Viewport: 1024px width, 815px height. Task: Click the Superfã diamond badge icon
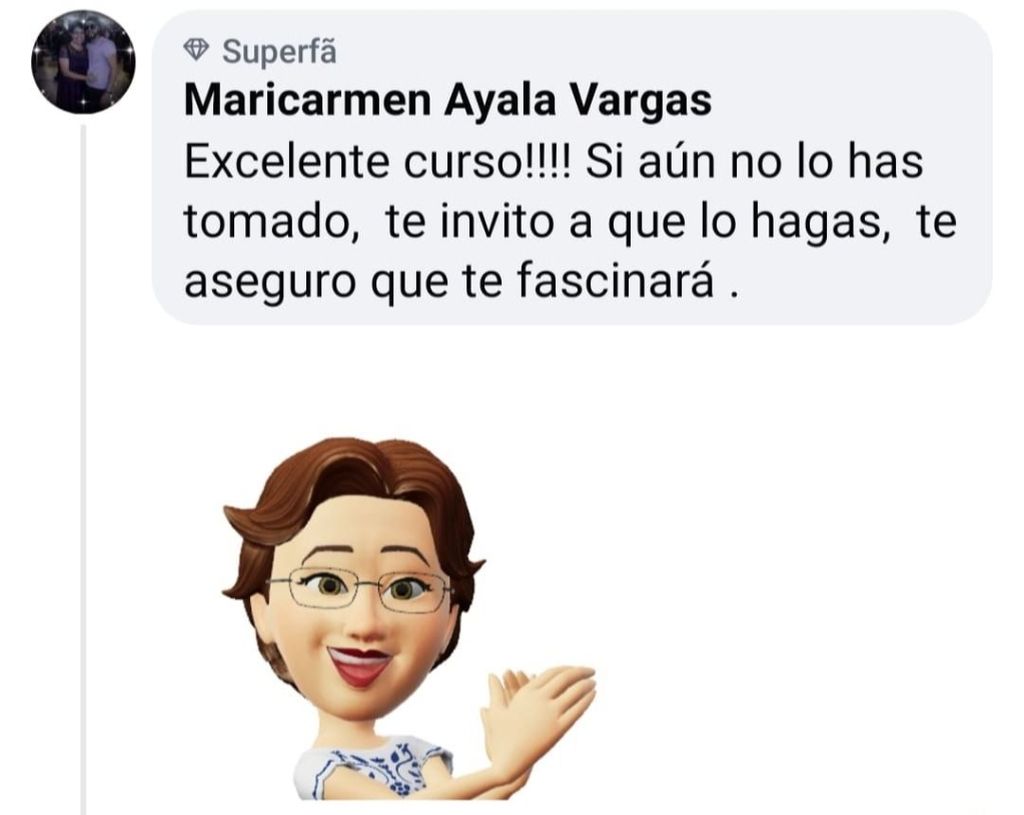click(196, 49)
